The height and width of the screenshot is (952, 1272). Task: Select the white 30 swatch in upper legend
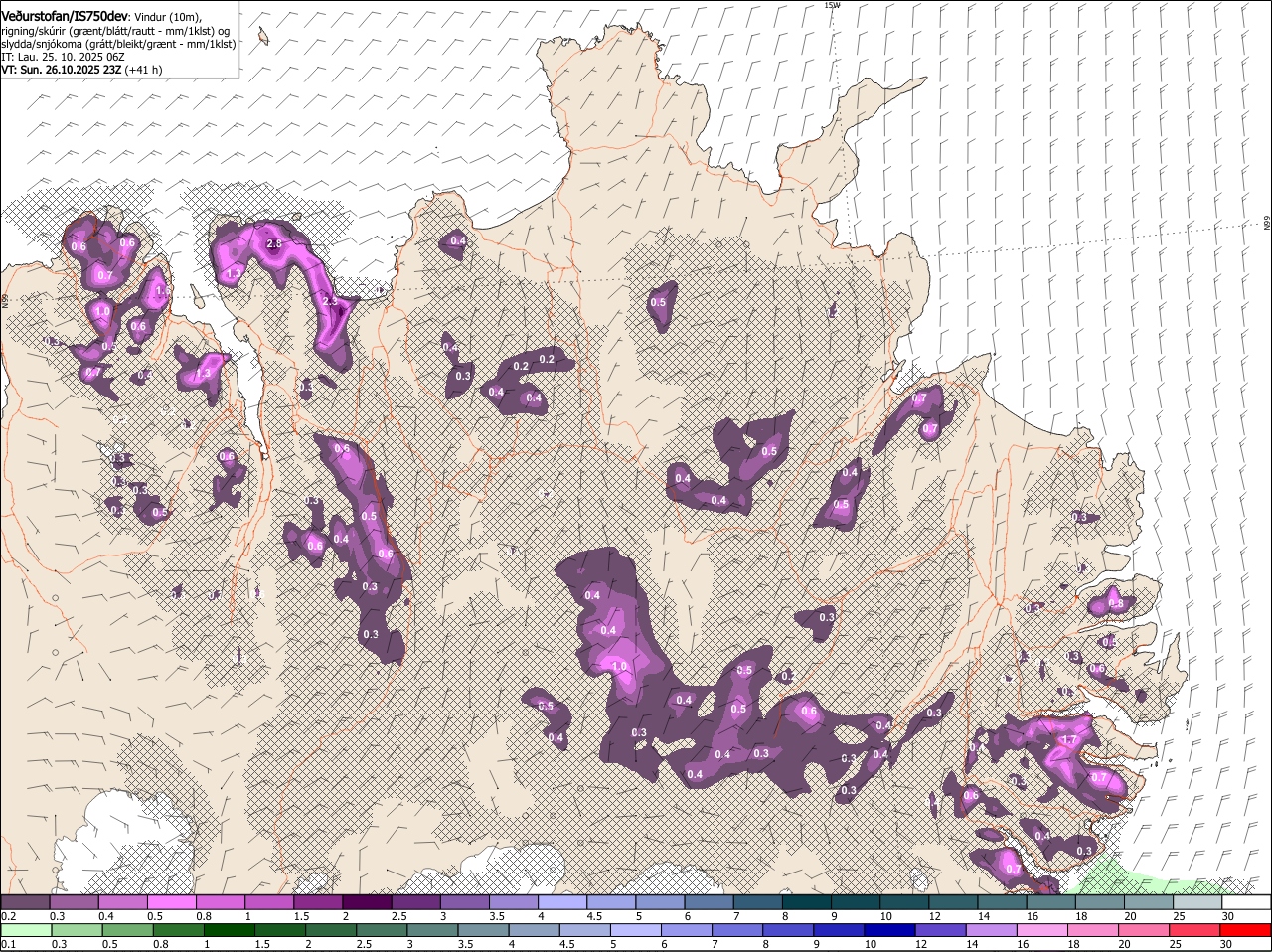[x=1247, y=901]
